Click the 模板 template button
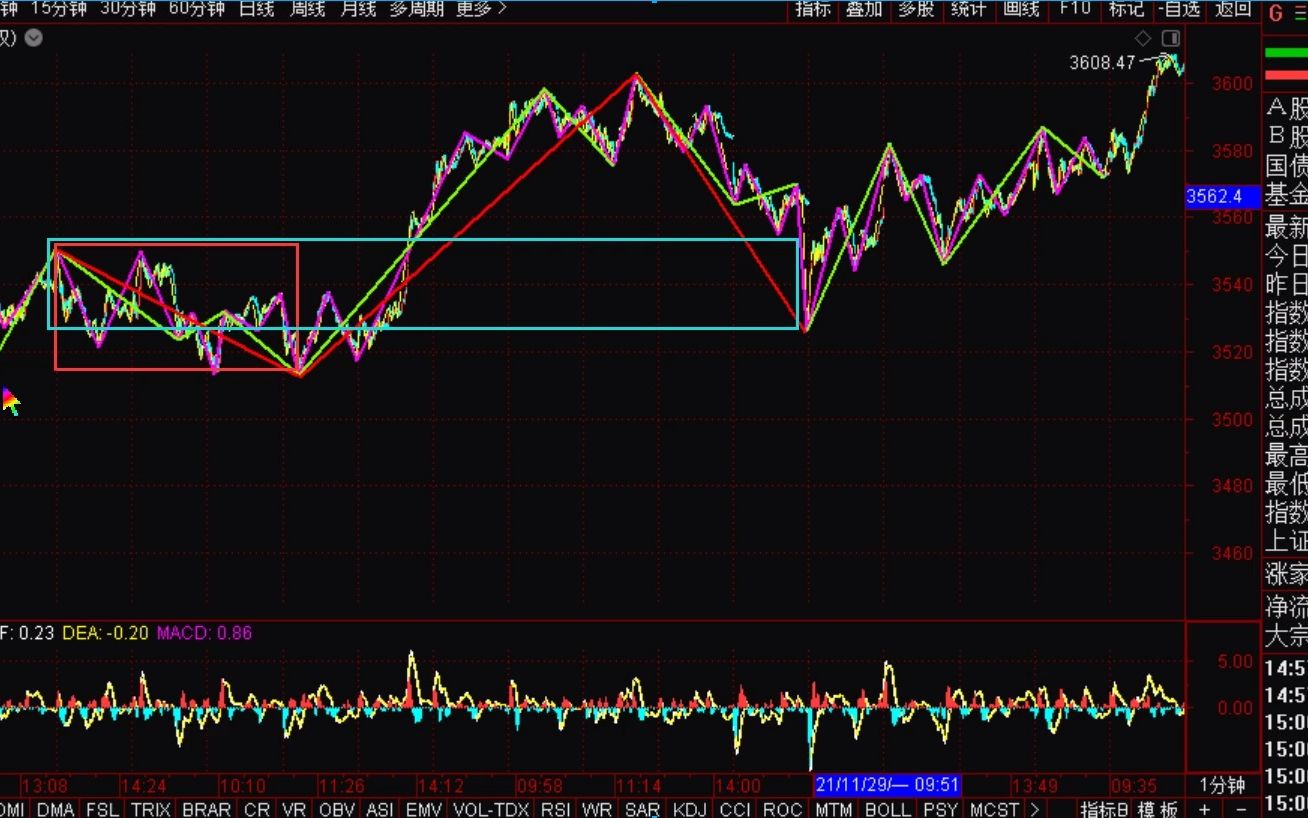 tap(1157, 809)
